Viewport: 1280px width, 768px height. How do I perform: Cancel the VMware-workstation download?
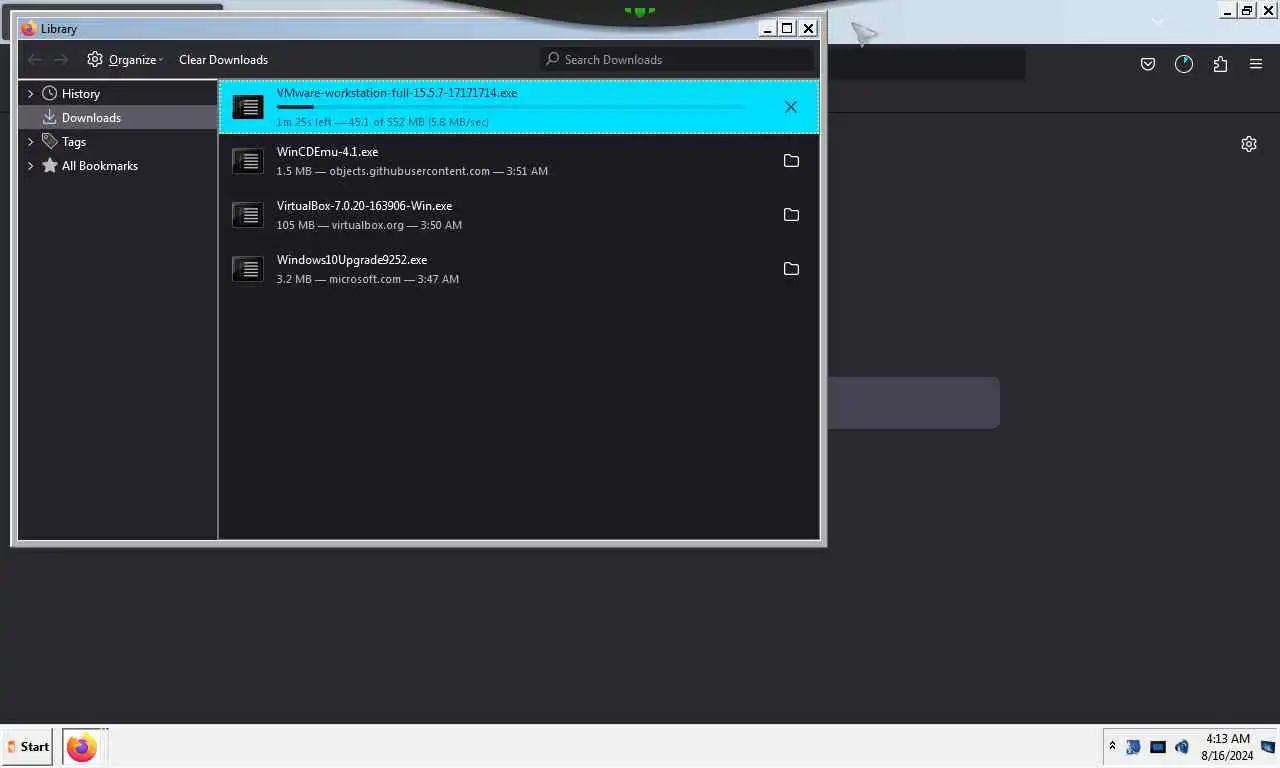[791, 107]
